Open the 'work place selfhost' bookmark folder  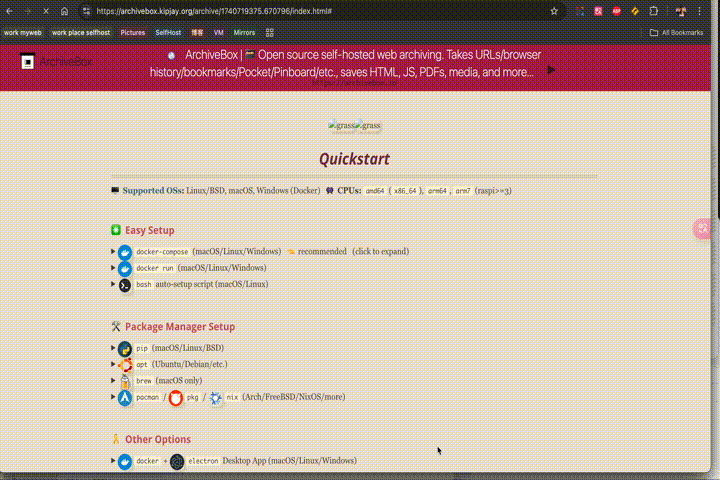click(81, 33)
